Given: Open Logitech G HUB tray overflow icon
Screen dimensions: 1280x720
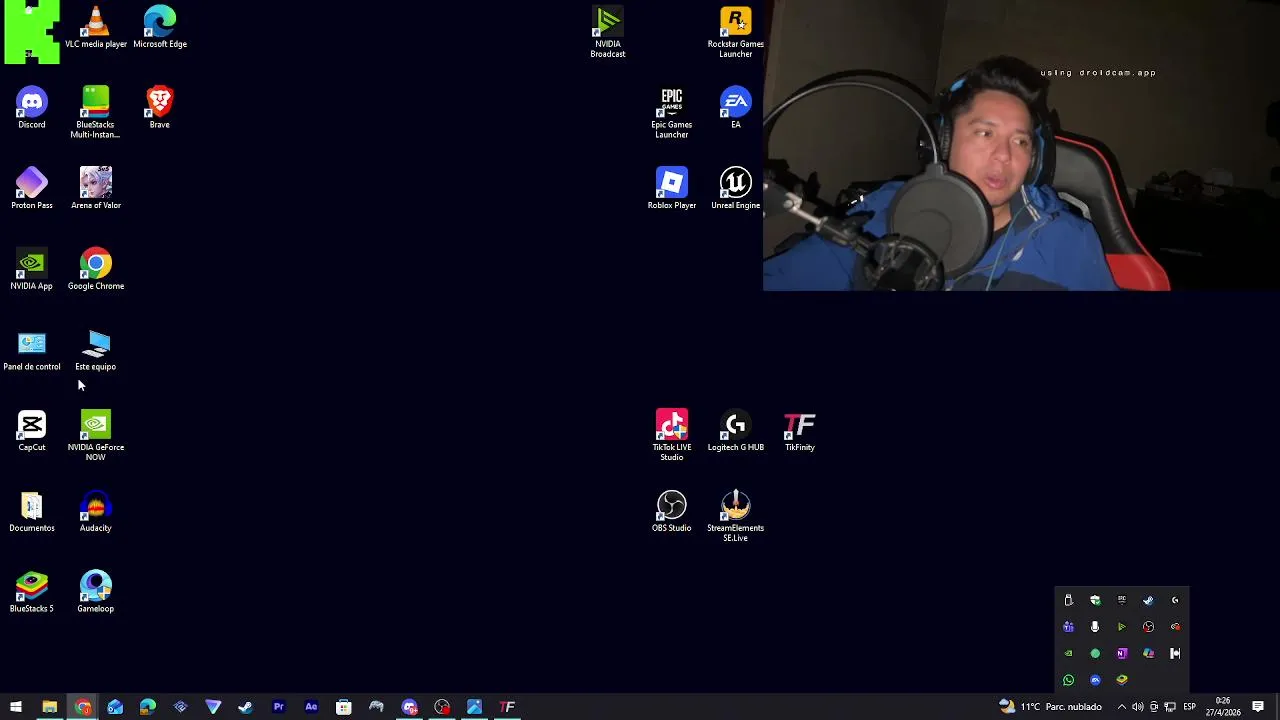Looking at the screenshot, I should click(x=1175, y=600).
